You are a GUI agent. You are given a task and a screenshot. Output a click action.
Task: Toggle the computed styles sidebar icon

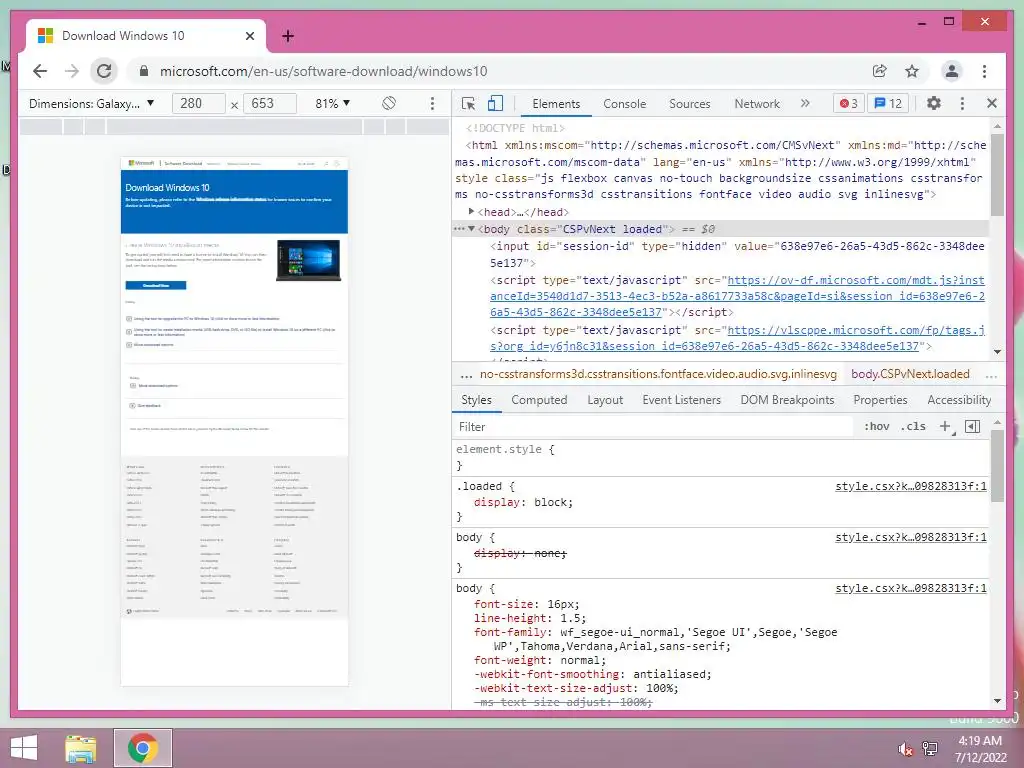point(972,426)
